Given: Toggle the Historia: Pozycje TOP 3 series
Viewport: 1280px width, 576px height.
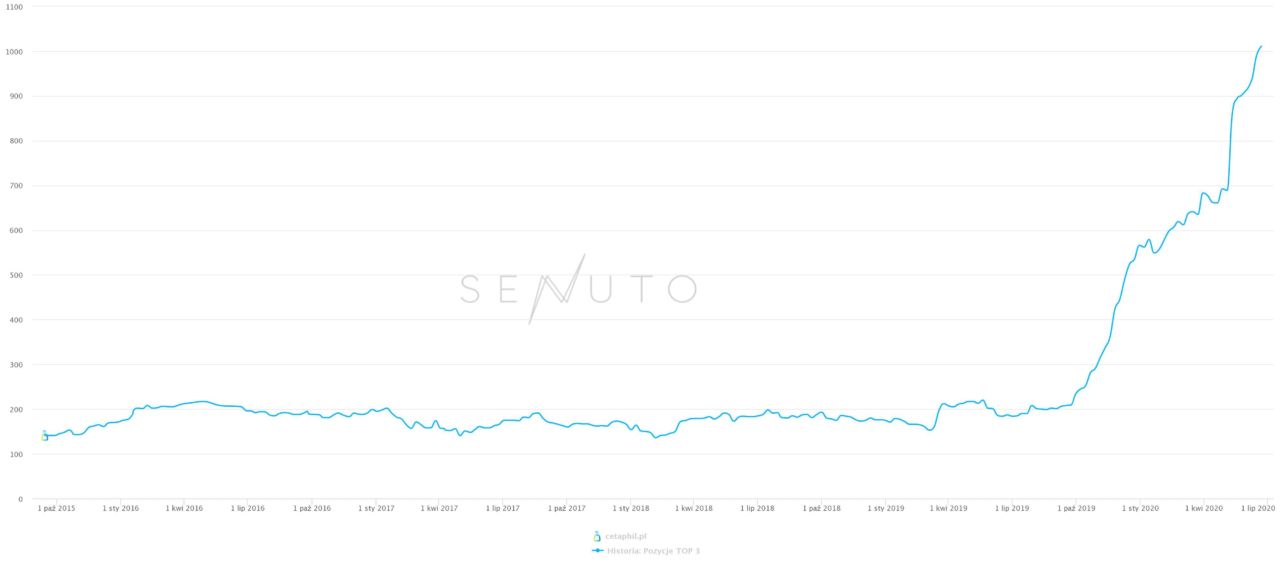Looking at the screenshot, I should (653, 550).
